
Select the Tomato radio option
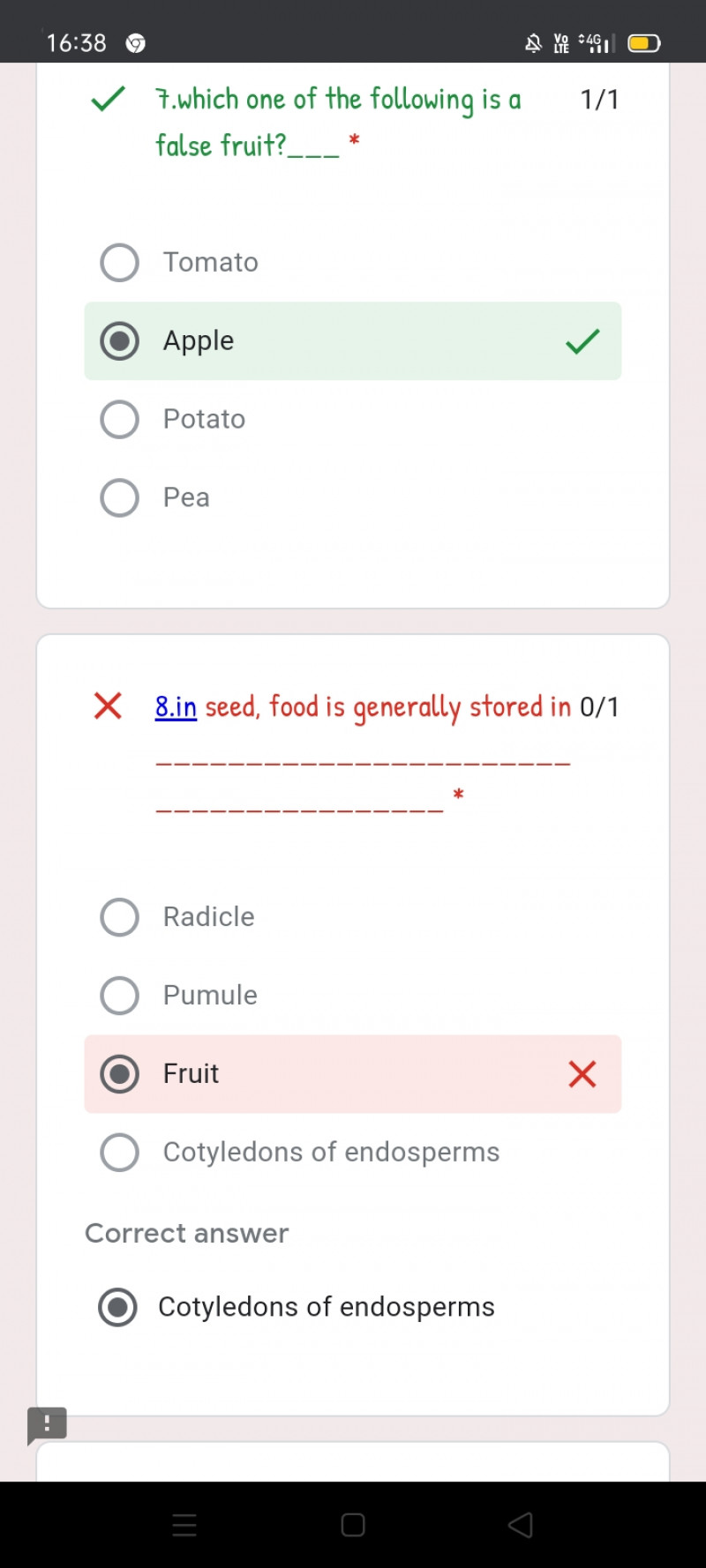[x=120, y=263]
